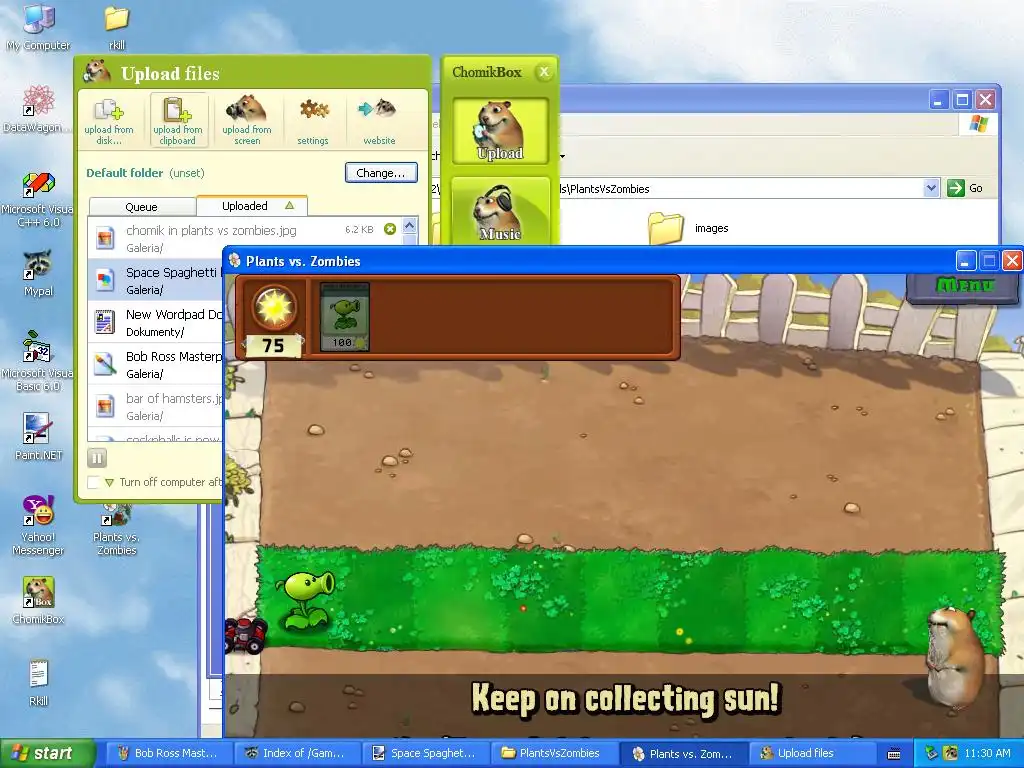The height and width of the screenshot is (768, 1024).
Task: Click the planted Peashooter on lawn
Action: 305,601
